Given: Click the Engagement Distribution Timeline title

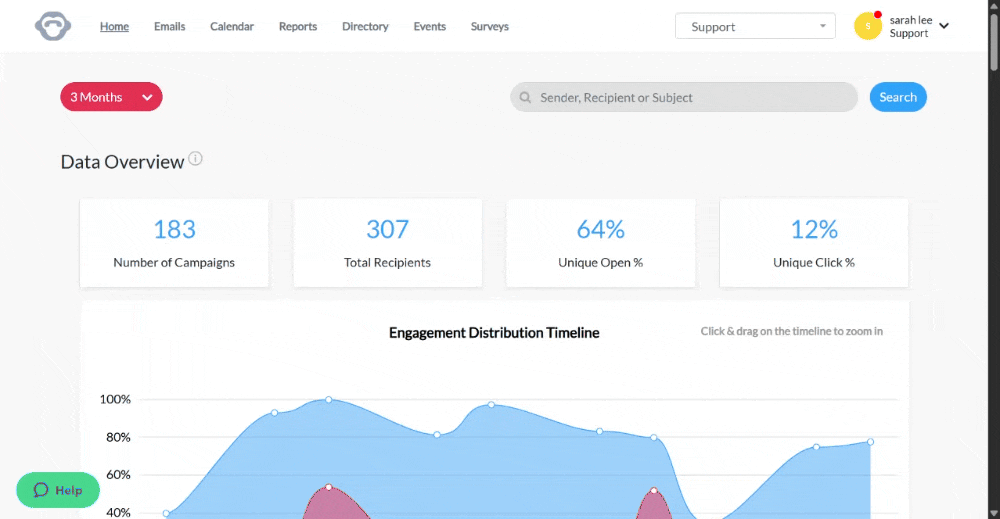Looking at the screenshot, I should [494, 333].
